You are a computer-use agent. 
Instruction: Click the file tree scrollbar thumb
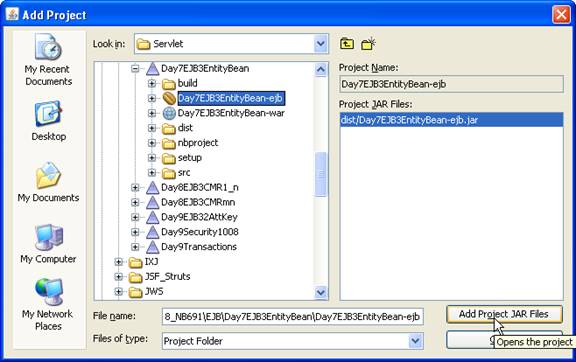click(x=321, y=174)
